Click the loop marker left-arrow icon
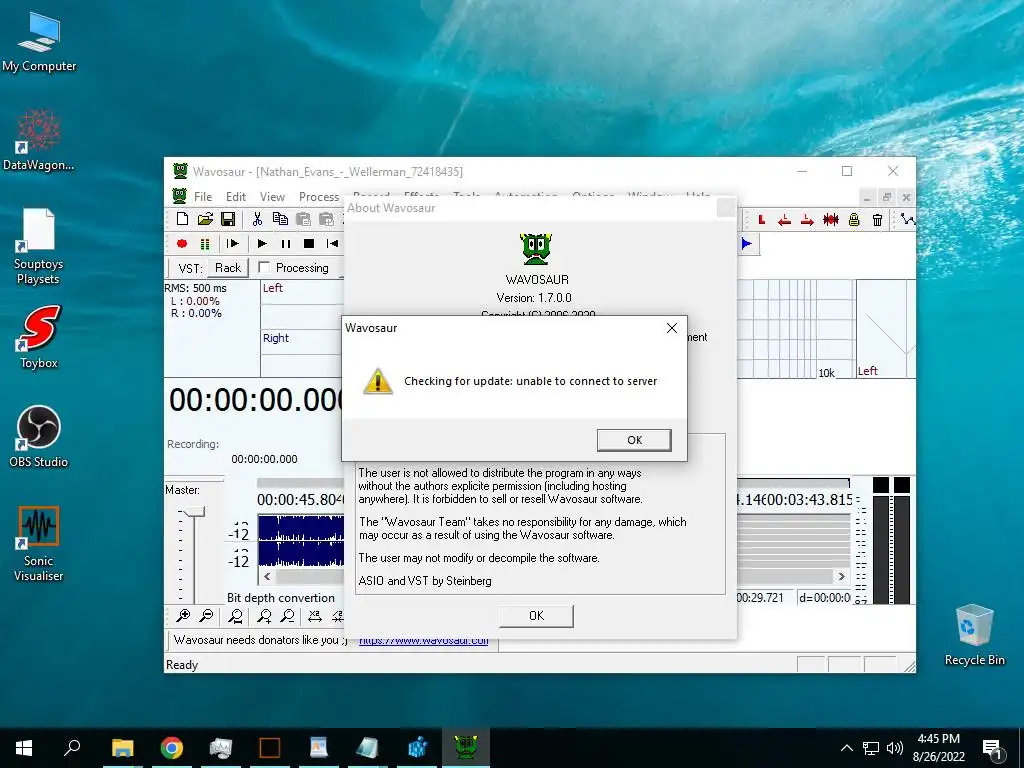This screenshot has height=768, width=1024. 784,220
